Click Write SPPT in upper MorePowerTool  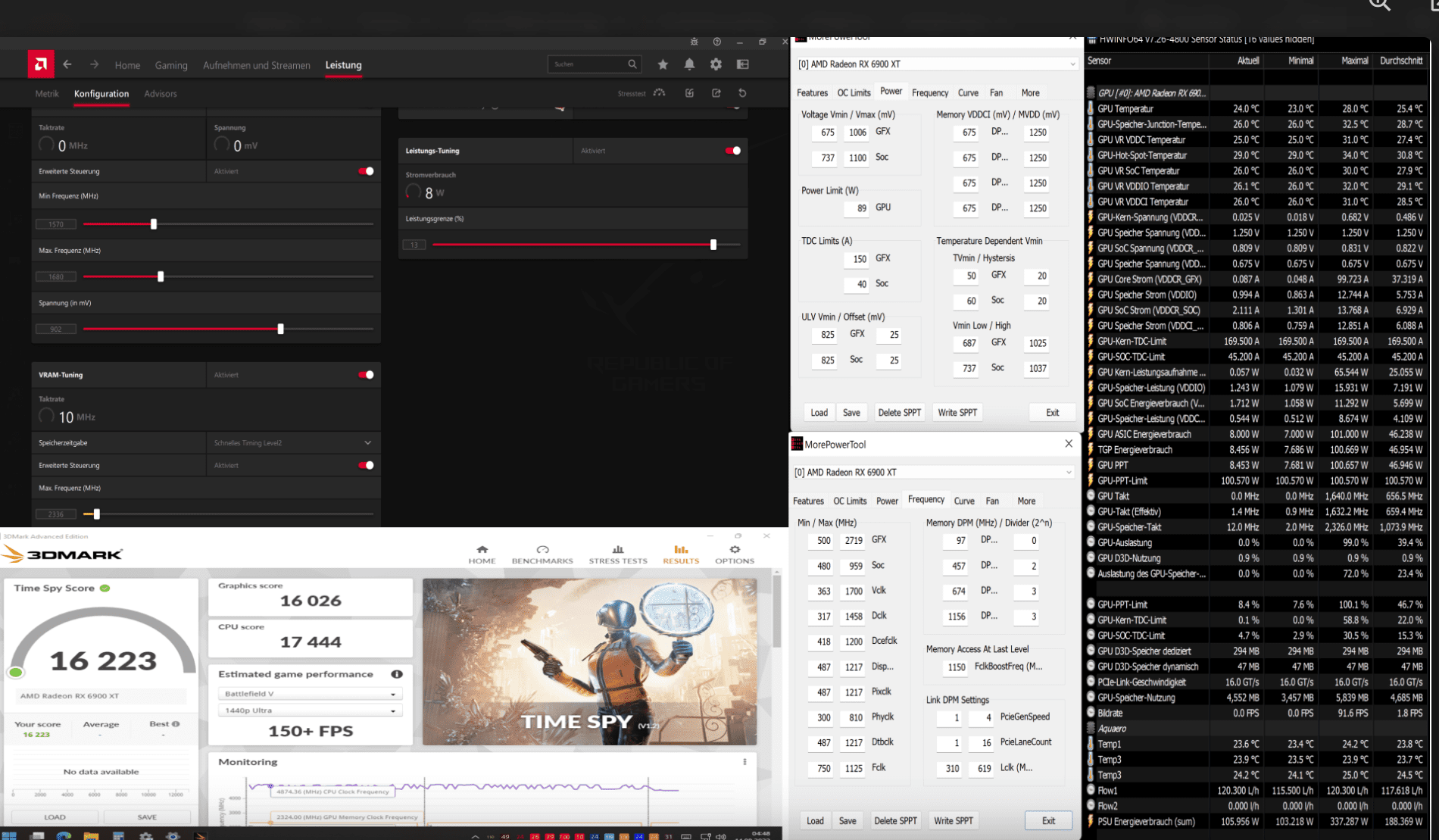tap(957, 413)
